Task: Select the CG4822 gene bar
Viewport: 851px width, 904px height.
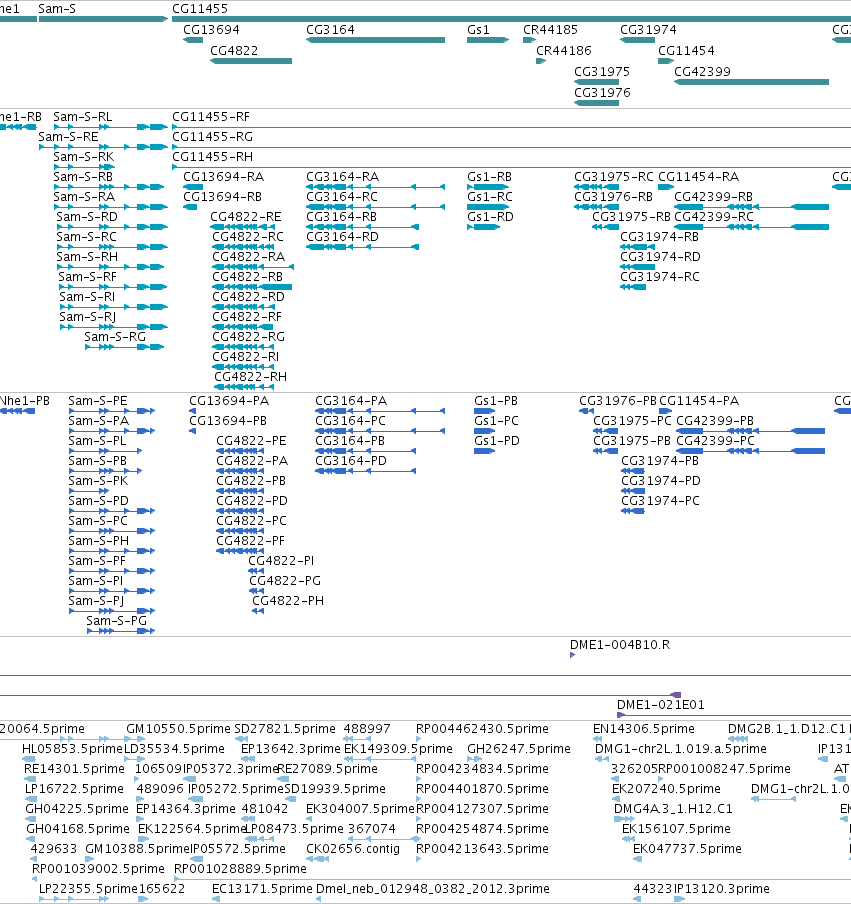Action: click(251, 61)
